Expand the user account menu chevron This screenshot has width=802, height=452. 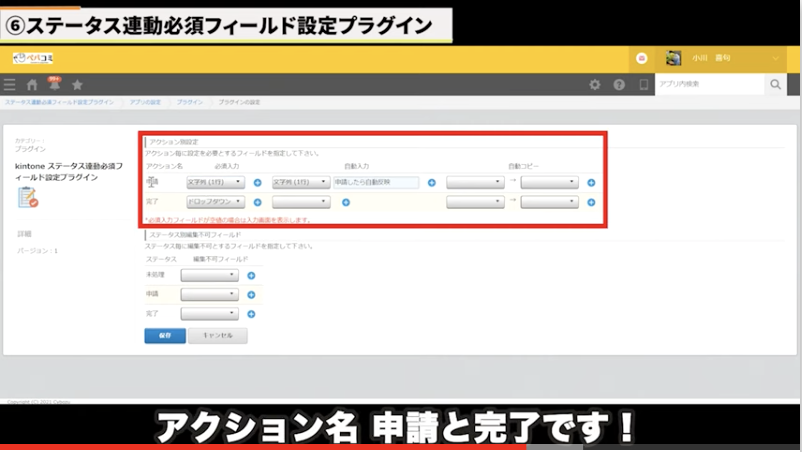[776, 59]
